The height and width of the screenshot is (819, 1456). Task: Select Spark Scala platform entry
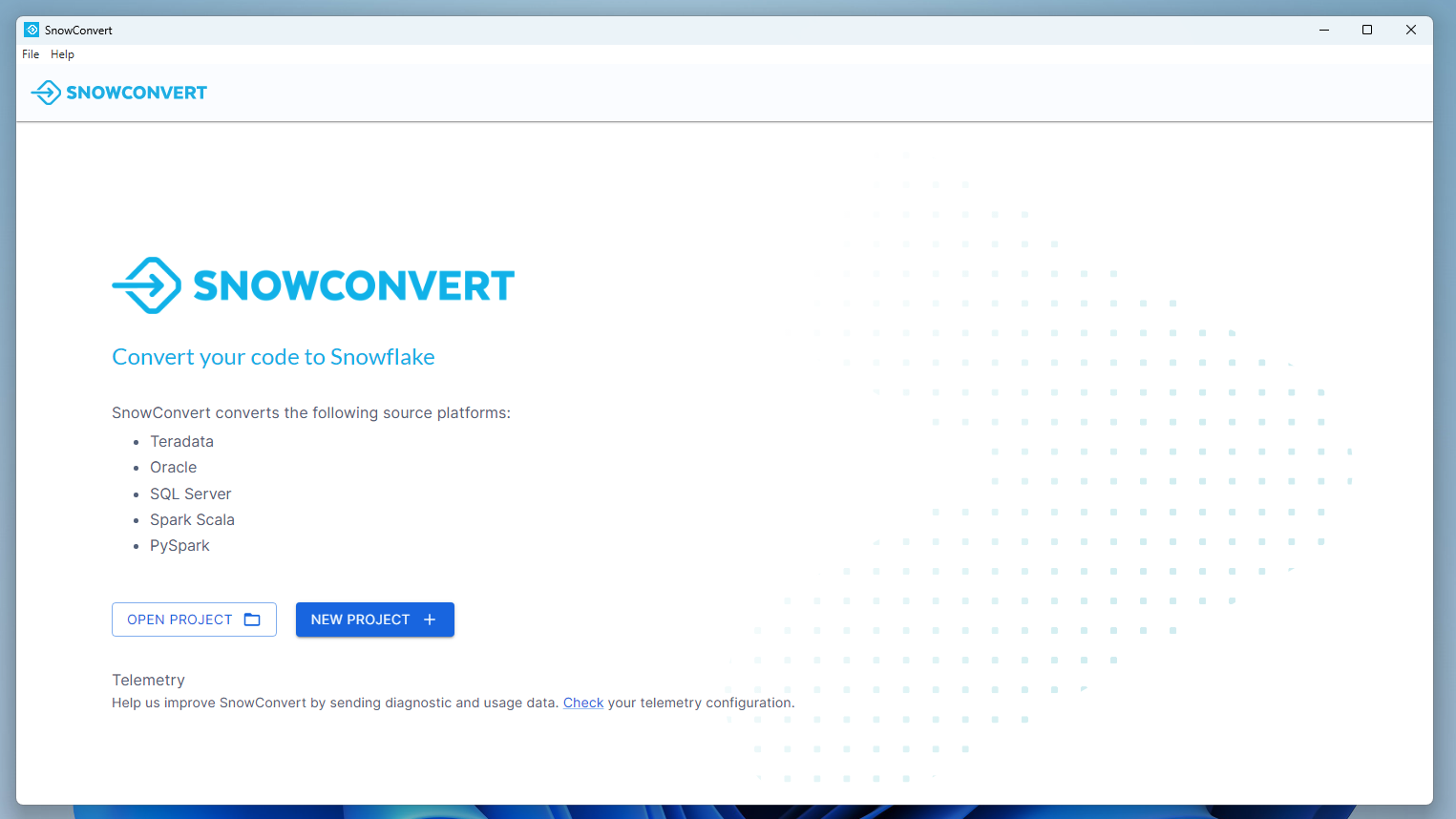pyautogui.click(x=192, y=519)
